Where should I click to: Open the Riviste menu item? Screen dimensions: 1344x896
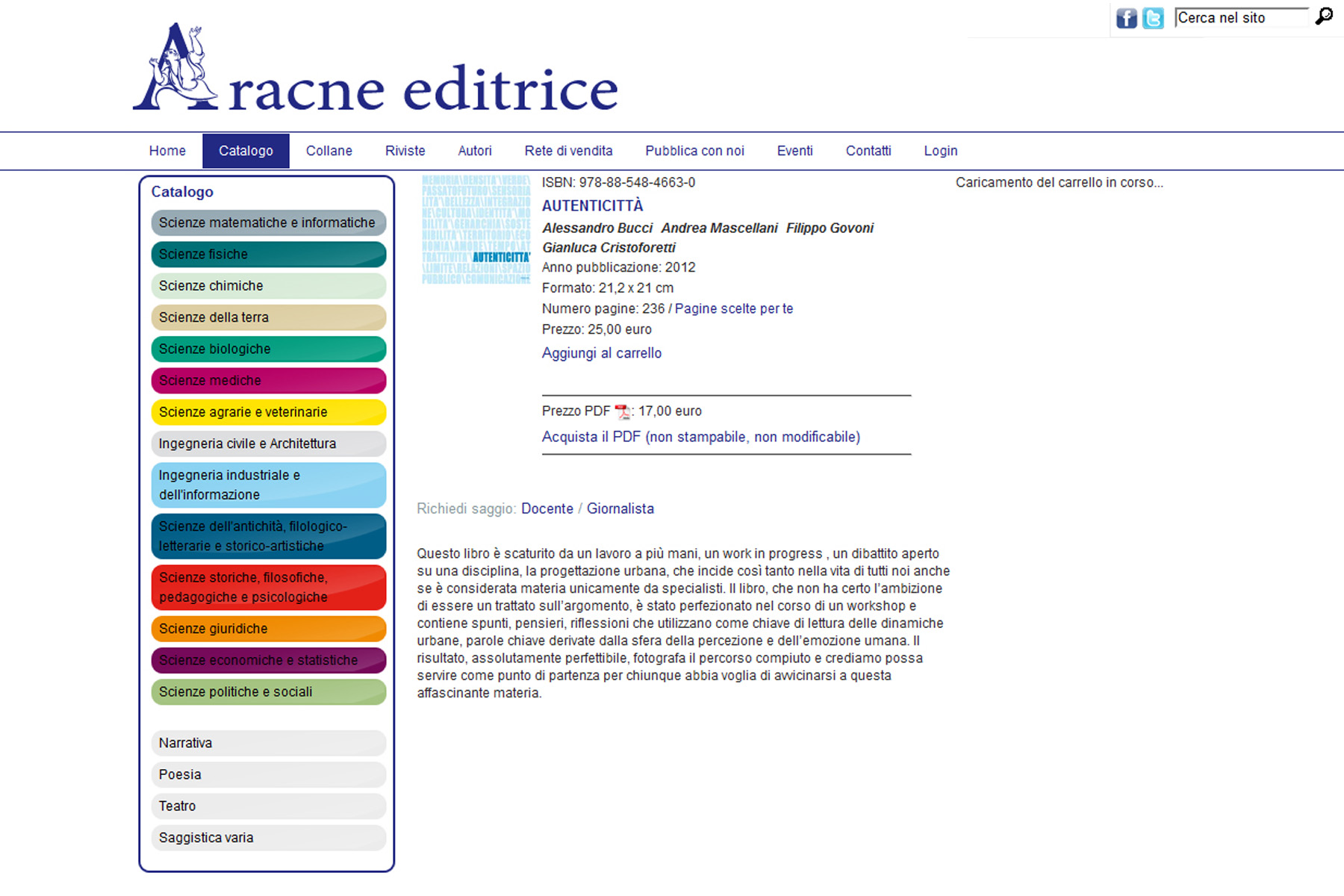click(x=405, y=151)
